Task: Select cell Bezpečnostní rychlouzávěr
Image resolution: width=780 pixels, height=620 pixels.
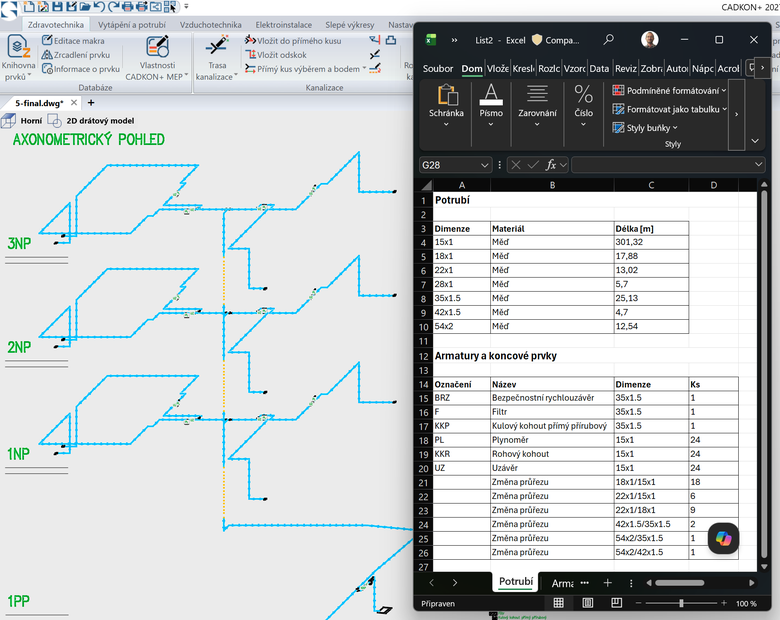Action: (552, 398)
